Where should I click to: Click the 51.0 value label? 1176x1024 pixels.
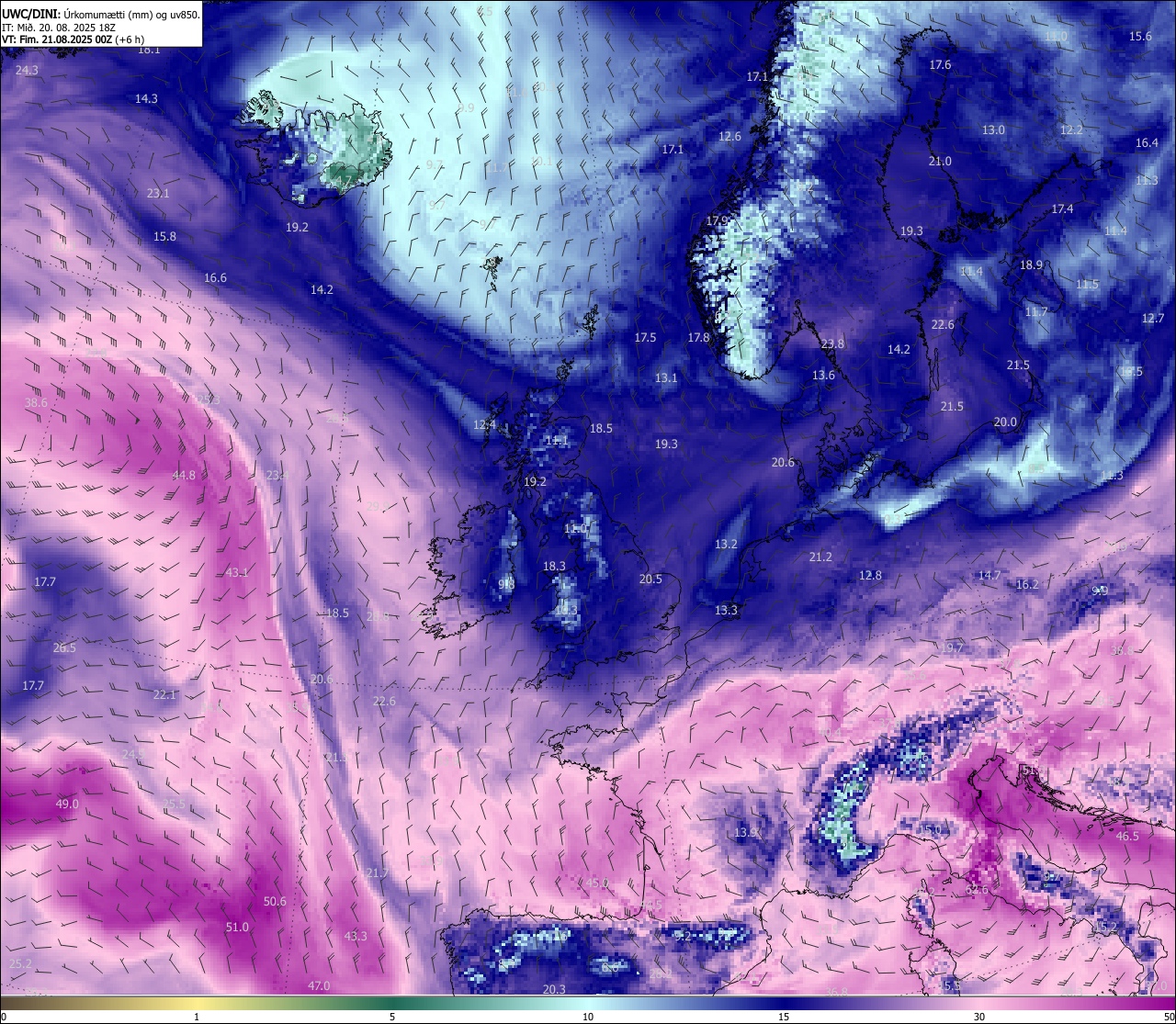tap(237, 927)
